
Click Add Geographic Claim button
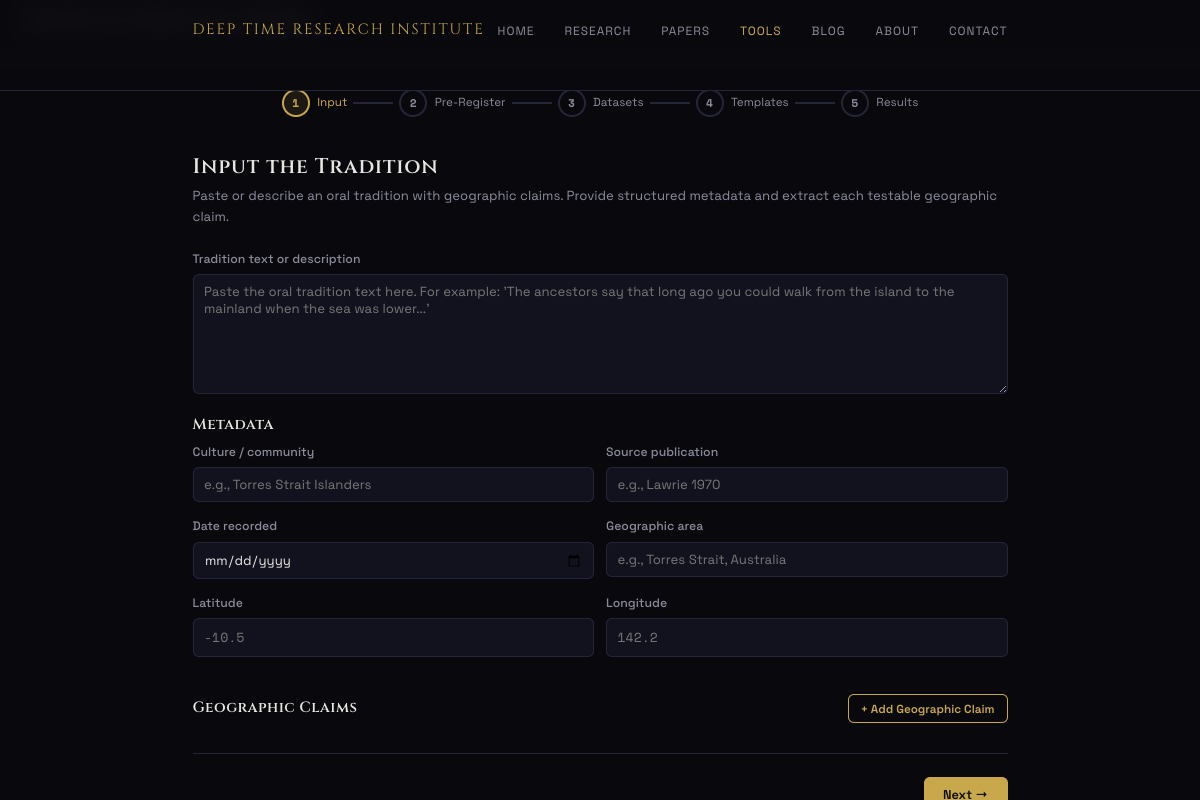927,709
